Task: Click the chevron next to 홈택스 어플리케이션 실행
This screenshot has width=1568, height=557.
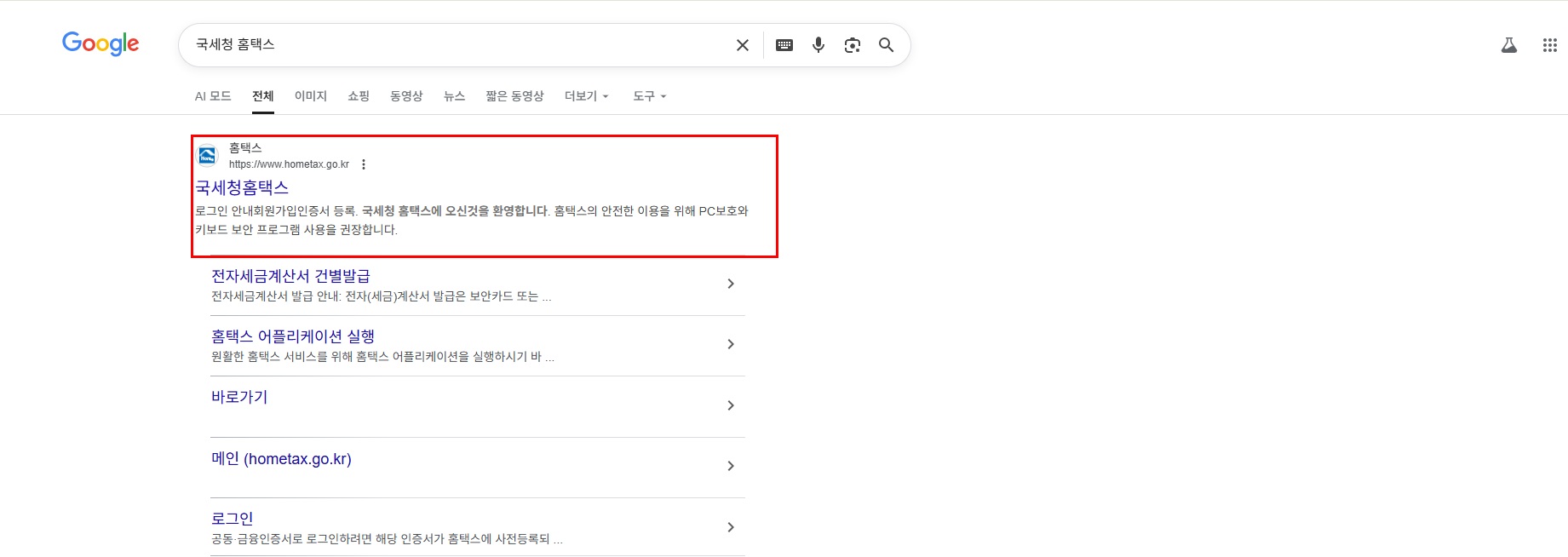Action: 731,344
